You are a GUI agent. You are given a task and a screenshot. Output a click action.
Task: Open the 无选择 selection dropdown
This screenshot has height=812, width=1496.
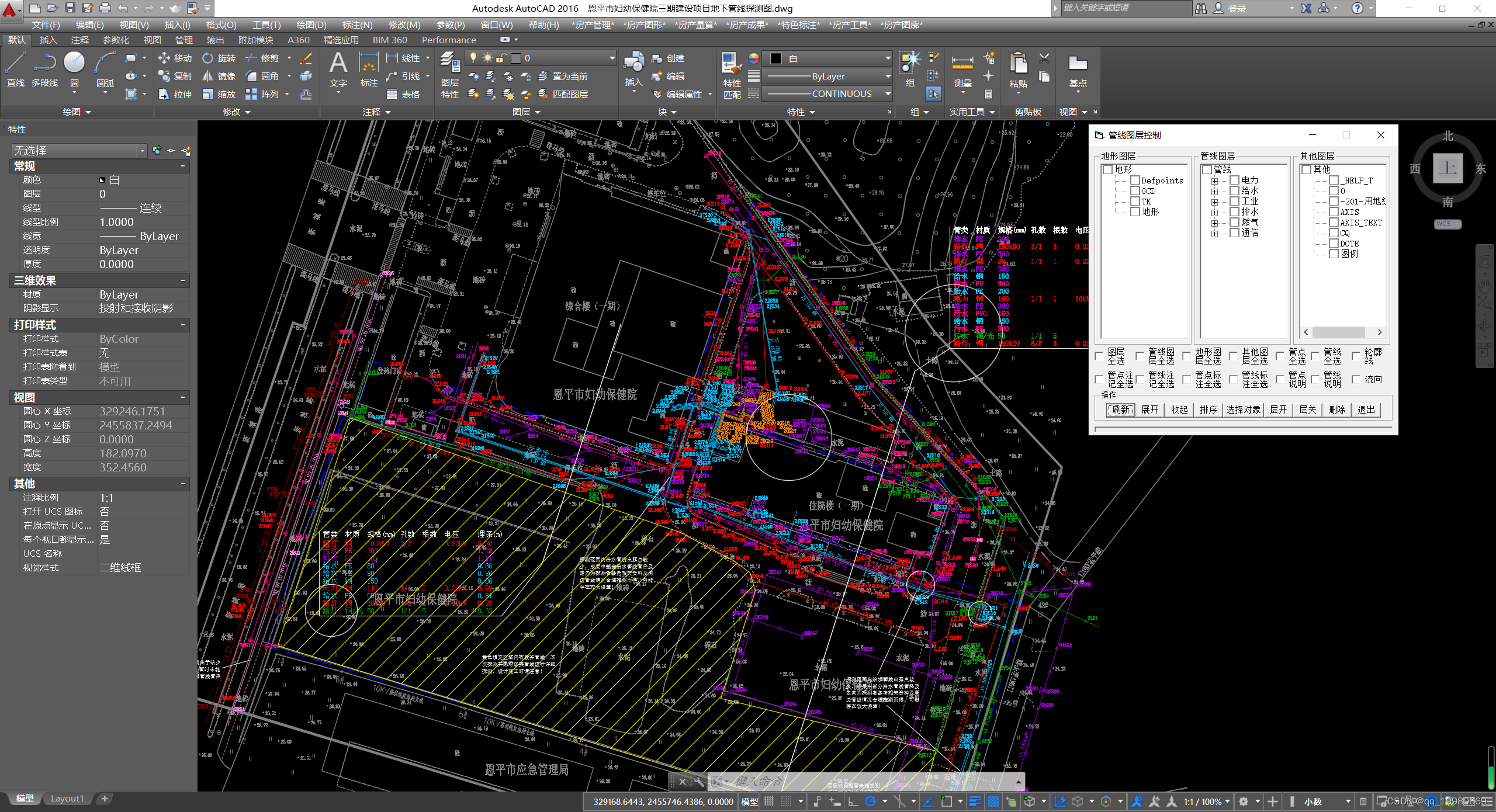coord(142,151)
